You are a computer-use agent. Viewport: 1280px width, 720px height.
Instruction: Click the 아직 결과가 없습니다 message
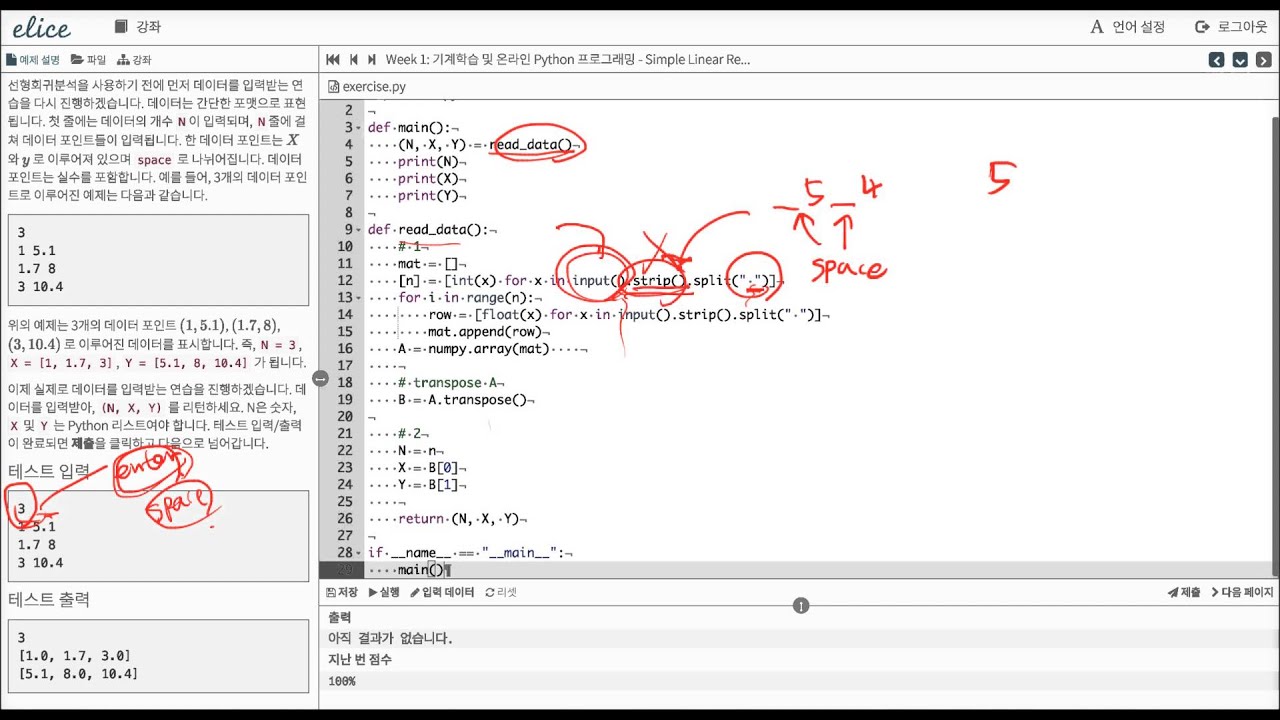[390, 638]
